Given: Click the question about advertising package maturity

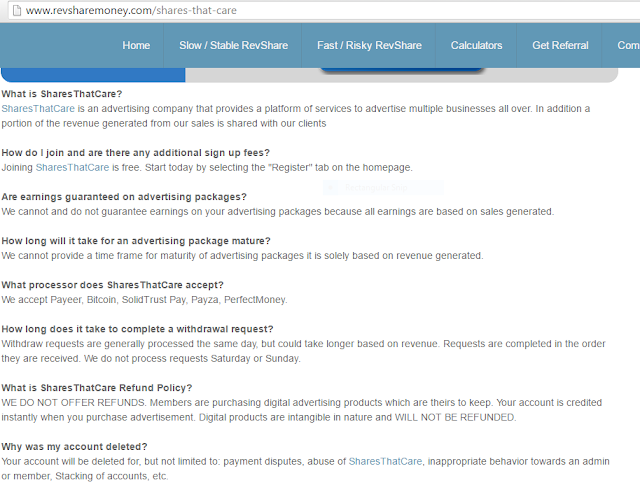Looking at the screenshot, I should click(136, 241).
